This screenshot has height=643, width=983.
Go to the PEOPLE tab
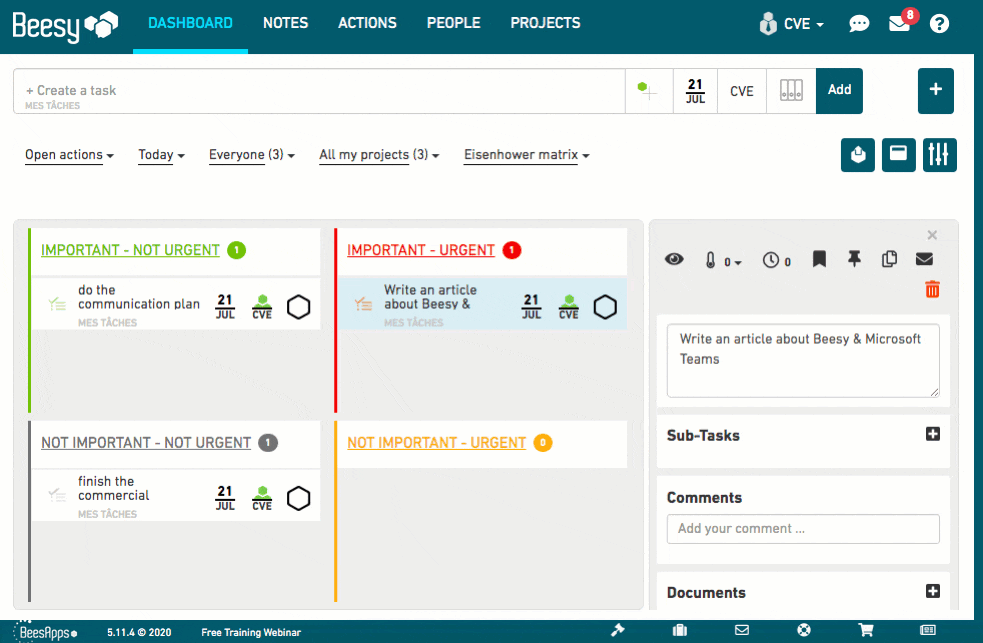[453, 23]
